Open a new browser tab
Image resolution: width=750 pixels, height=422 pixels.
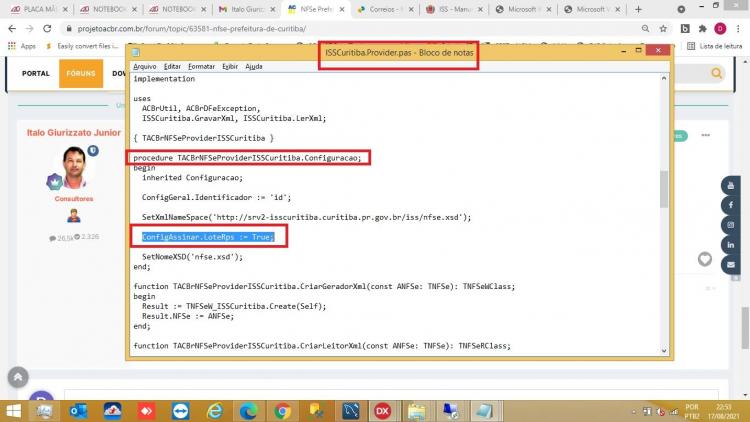(x=639, y=9)
